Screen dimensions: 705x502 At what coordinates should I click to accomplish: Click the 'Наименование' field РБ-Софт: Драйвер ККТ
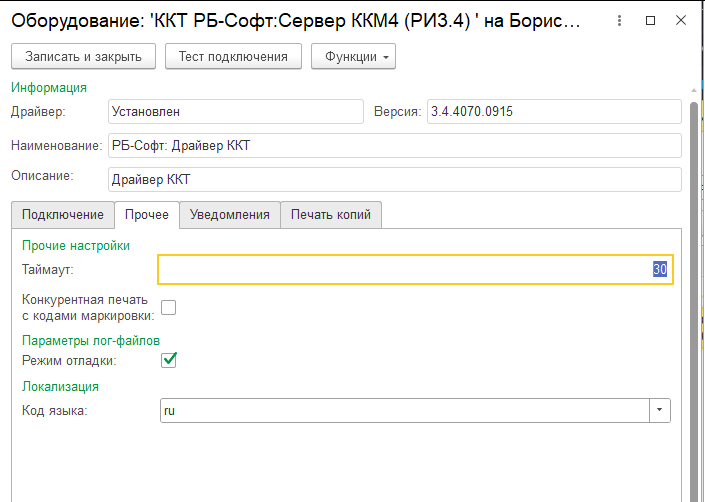[395, 146]
